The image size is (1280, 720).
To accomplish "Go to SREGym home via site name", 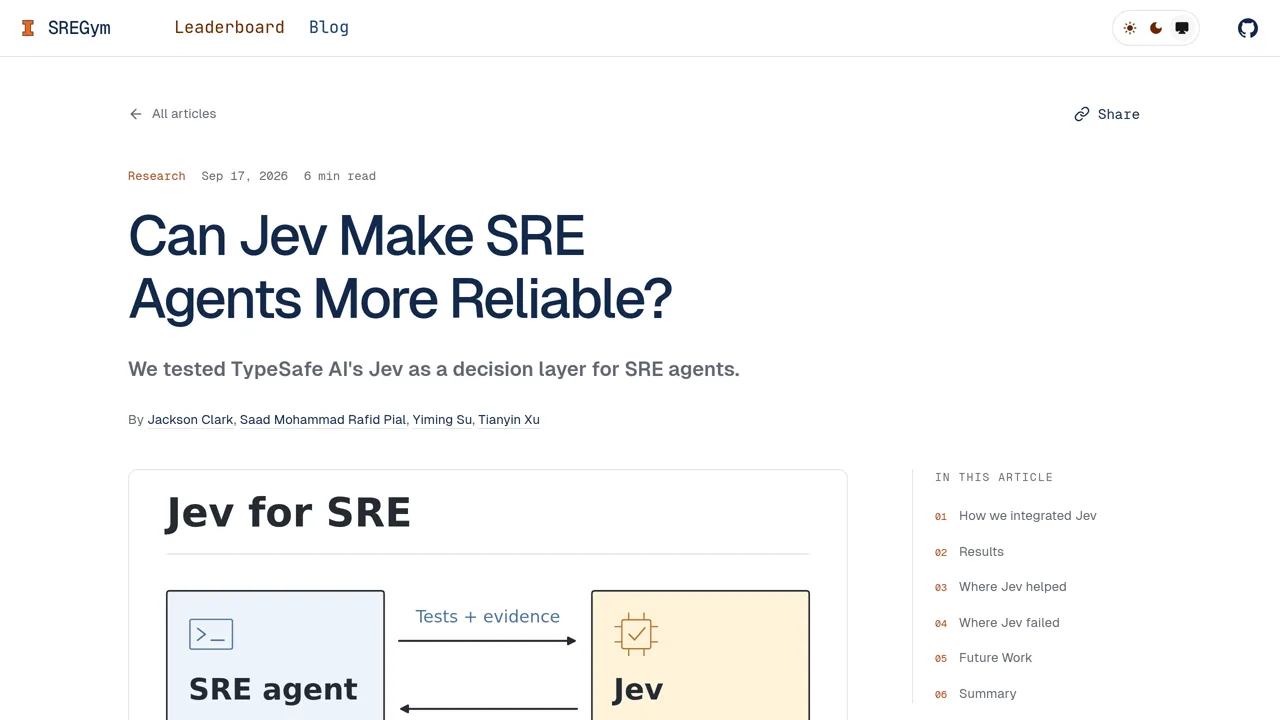I will 79,28.
